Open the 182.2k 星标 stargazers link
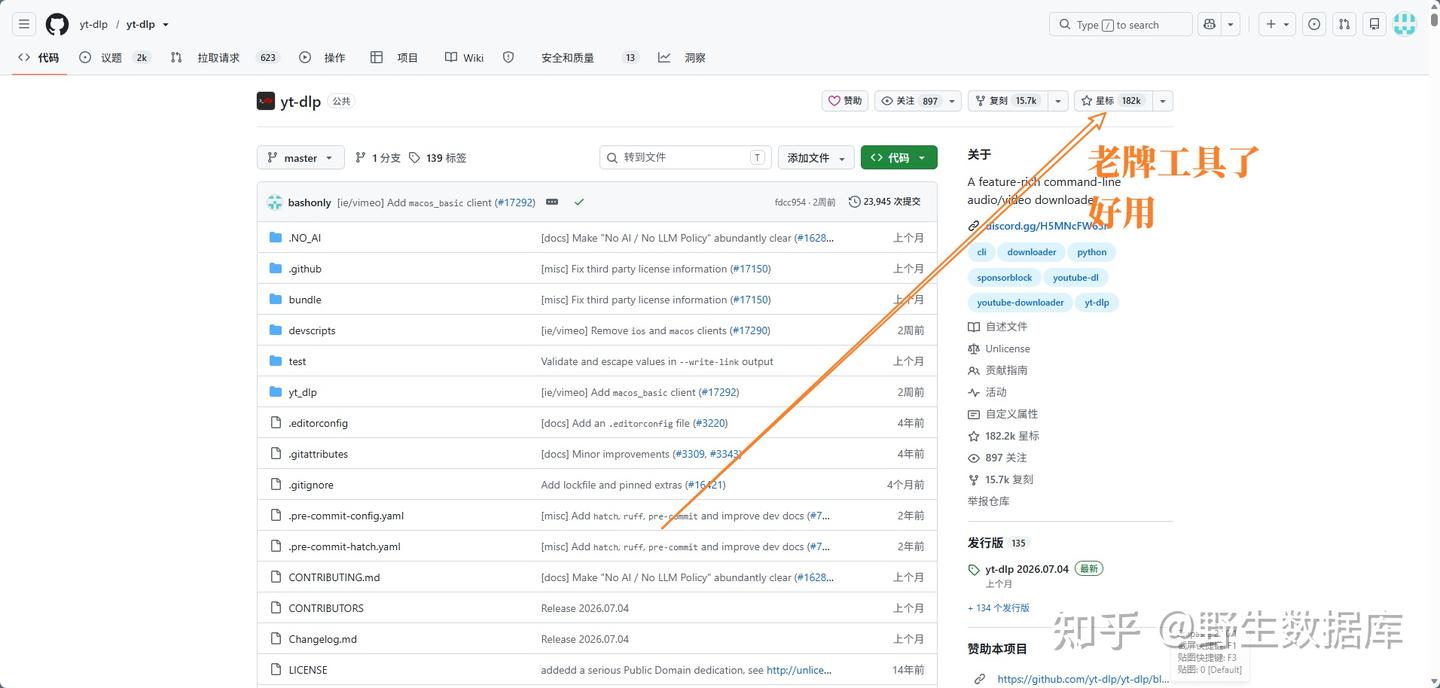The height and width of the screenshot is (688, 1440). coord(1004,436)
